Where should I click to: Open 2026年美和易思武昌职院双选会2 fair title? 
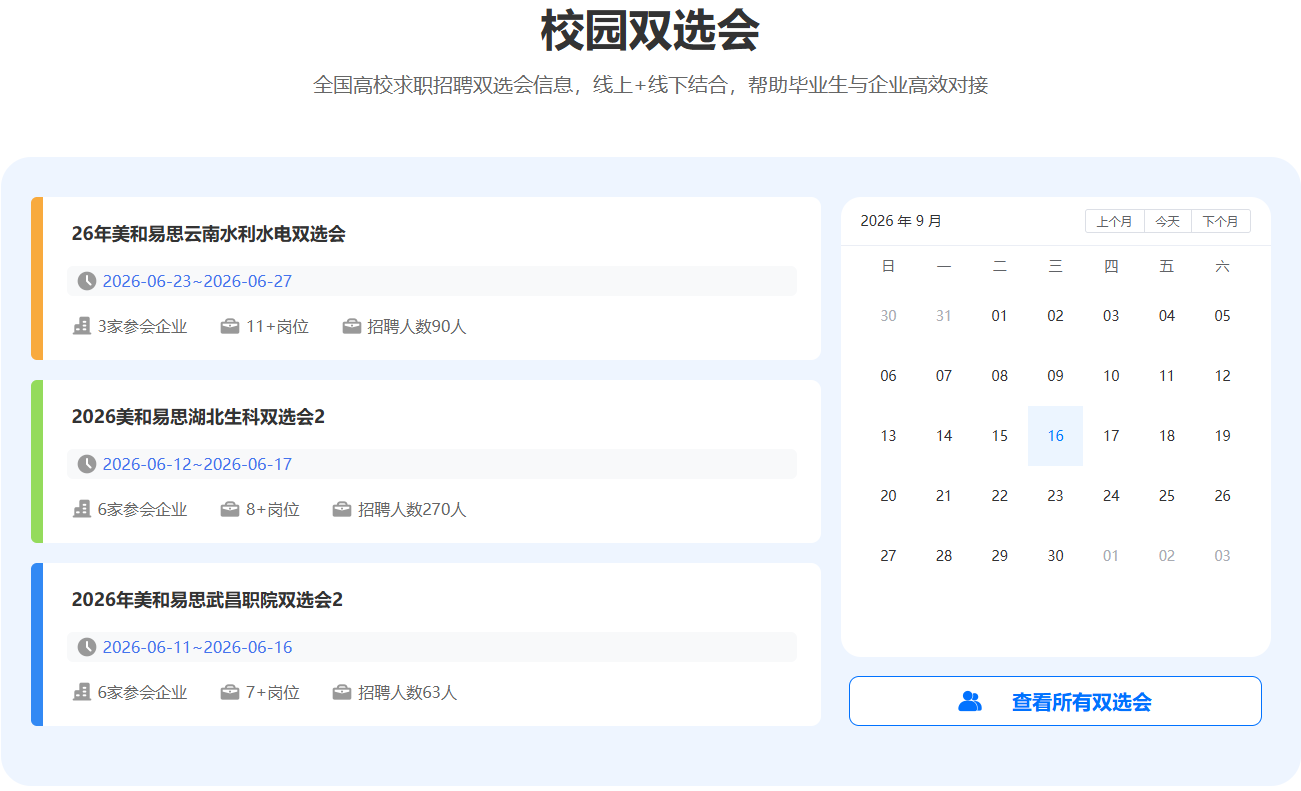207,600
